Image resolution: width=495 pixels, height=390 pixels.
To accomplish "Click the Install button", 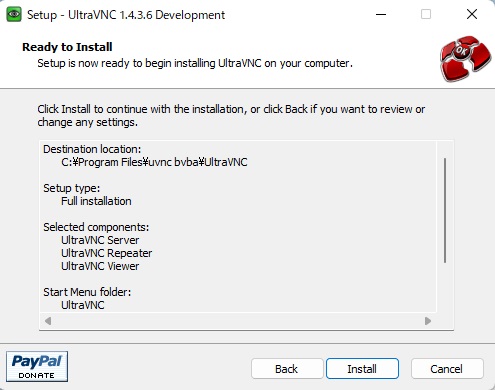I will tap(362, 369).
